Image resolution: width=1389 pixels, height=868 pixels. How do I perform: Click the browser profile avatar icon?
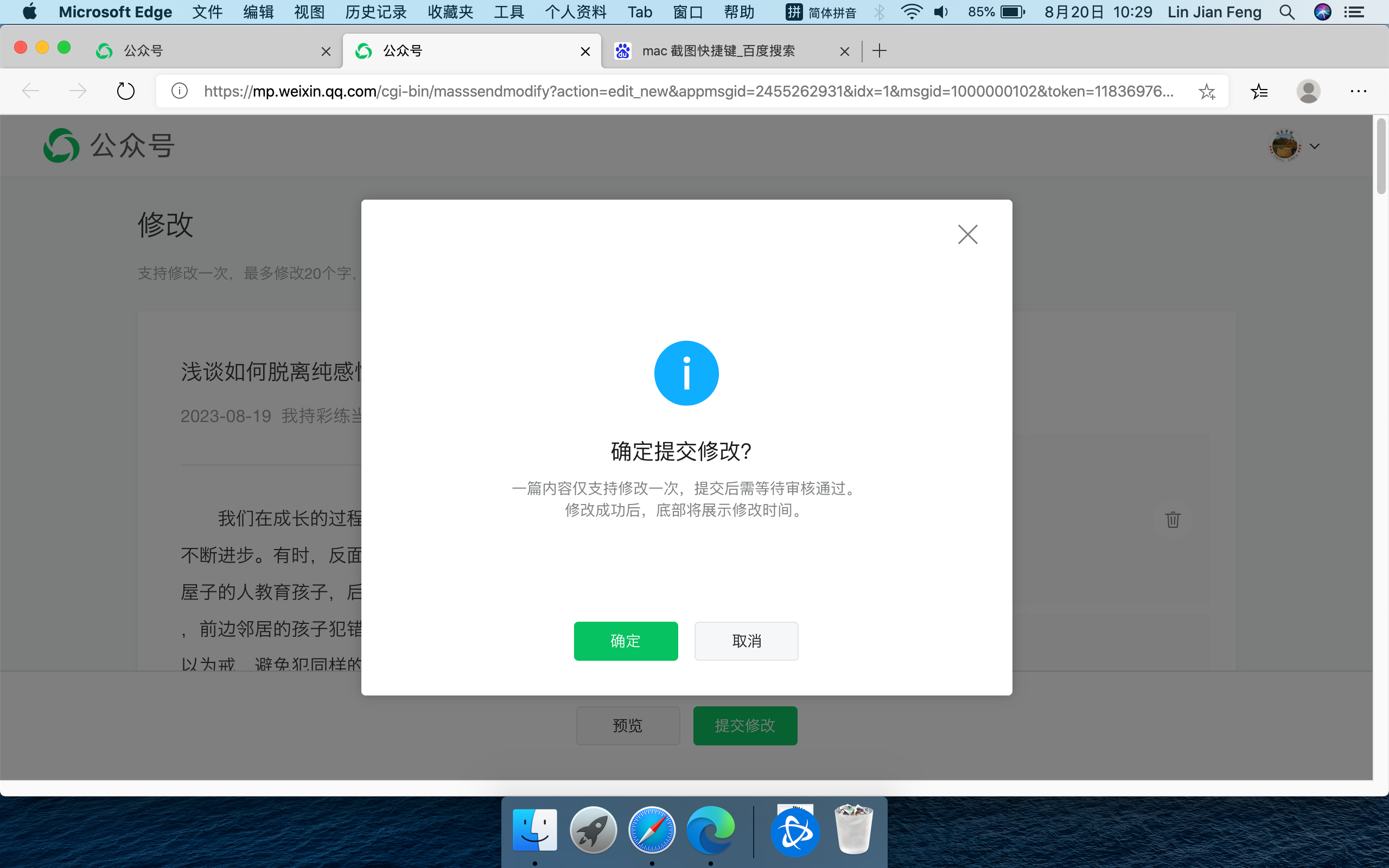tap(1308, 91)
